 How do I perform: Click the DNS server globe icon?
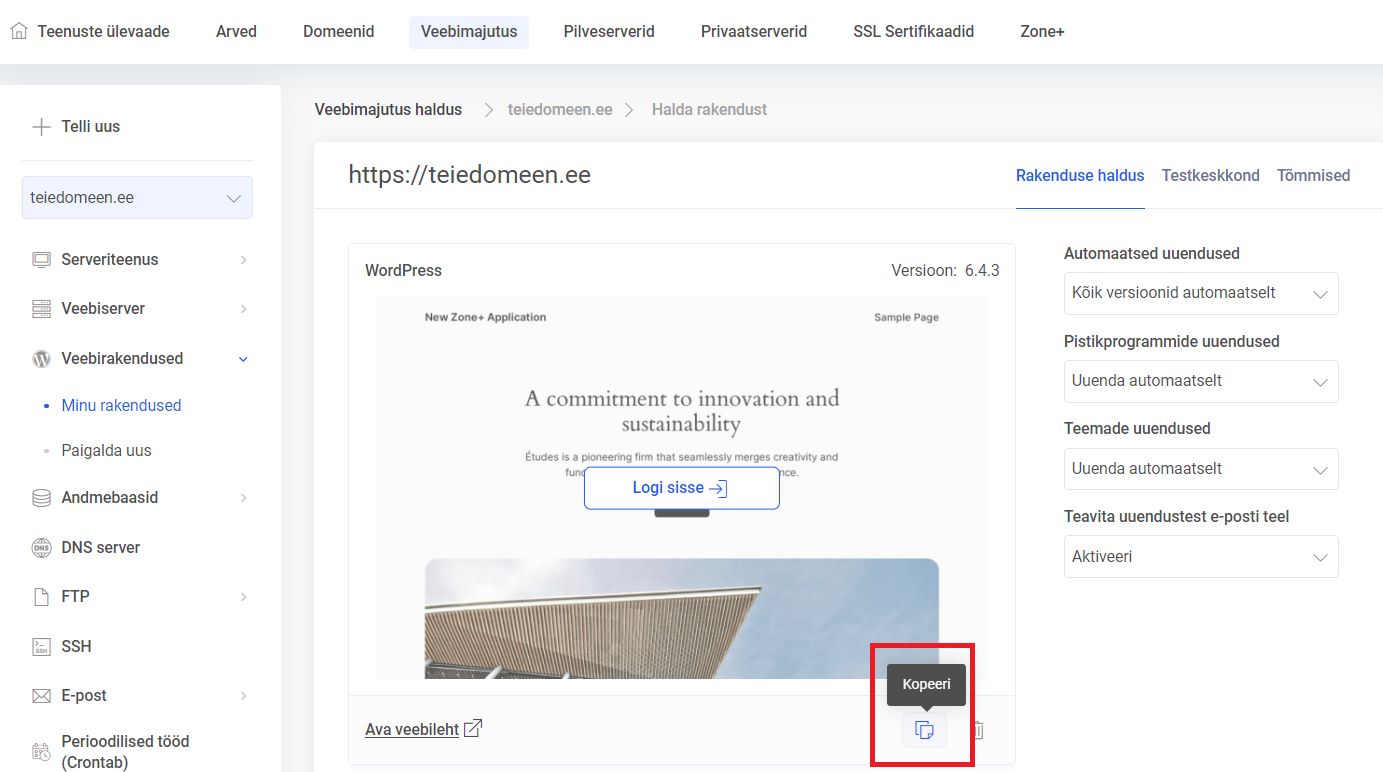click(41, 548)
